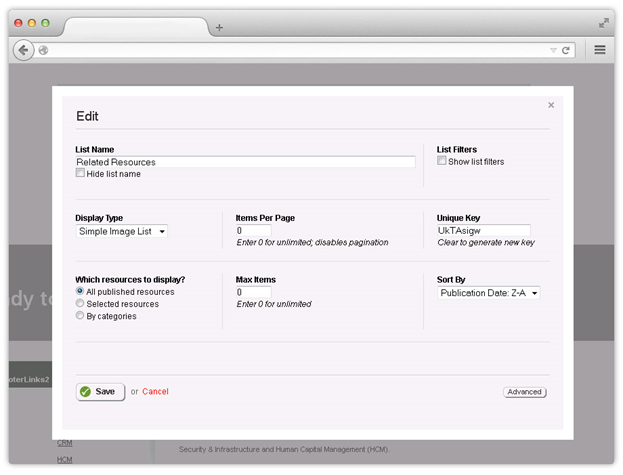The width and height of the screenshot is (623, 475).
Task: Open the Sort By dropdown
Action: tap(488, 293)
